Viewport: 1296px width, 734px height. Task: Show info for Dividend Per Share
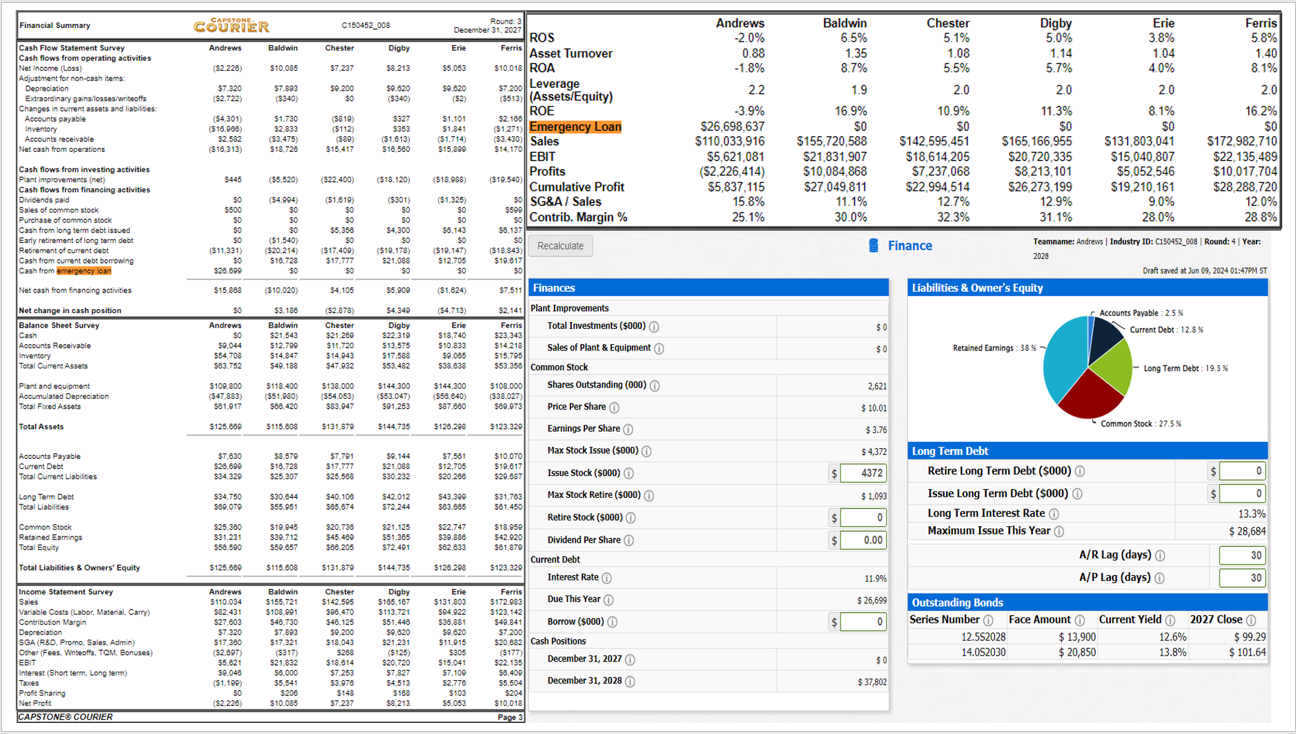(x=629, y=540)
